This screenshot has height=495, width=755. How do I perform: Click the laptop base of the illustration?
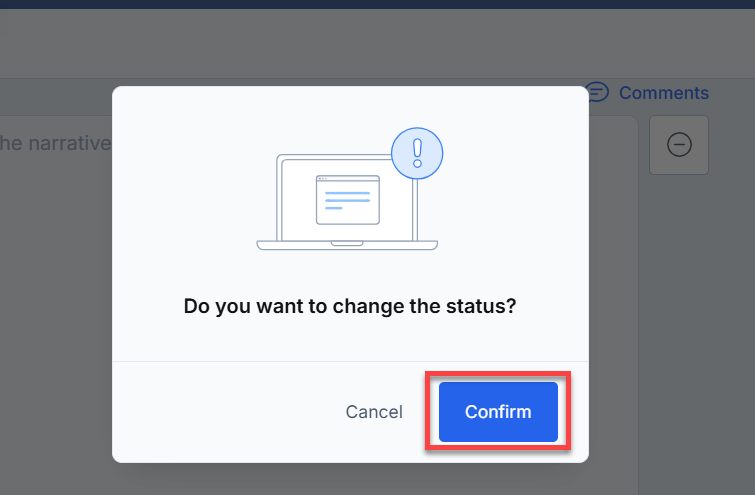click(x=347, y=245)
